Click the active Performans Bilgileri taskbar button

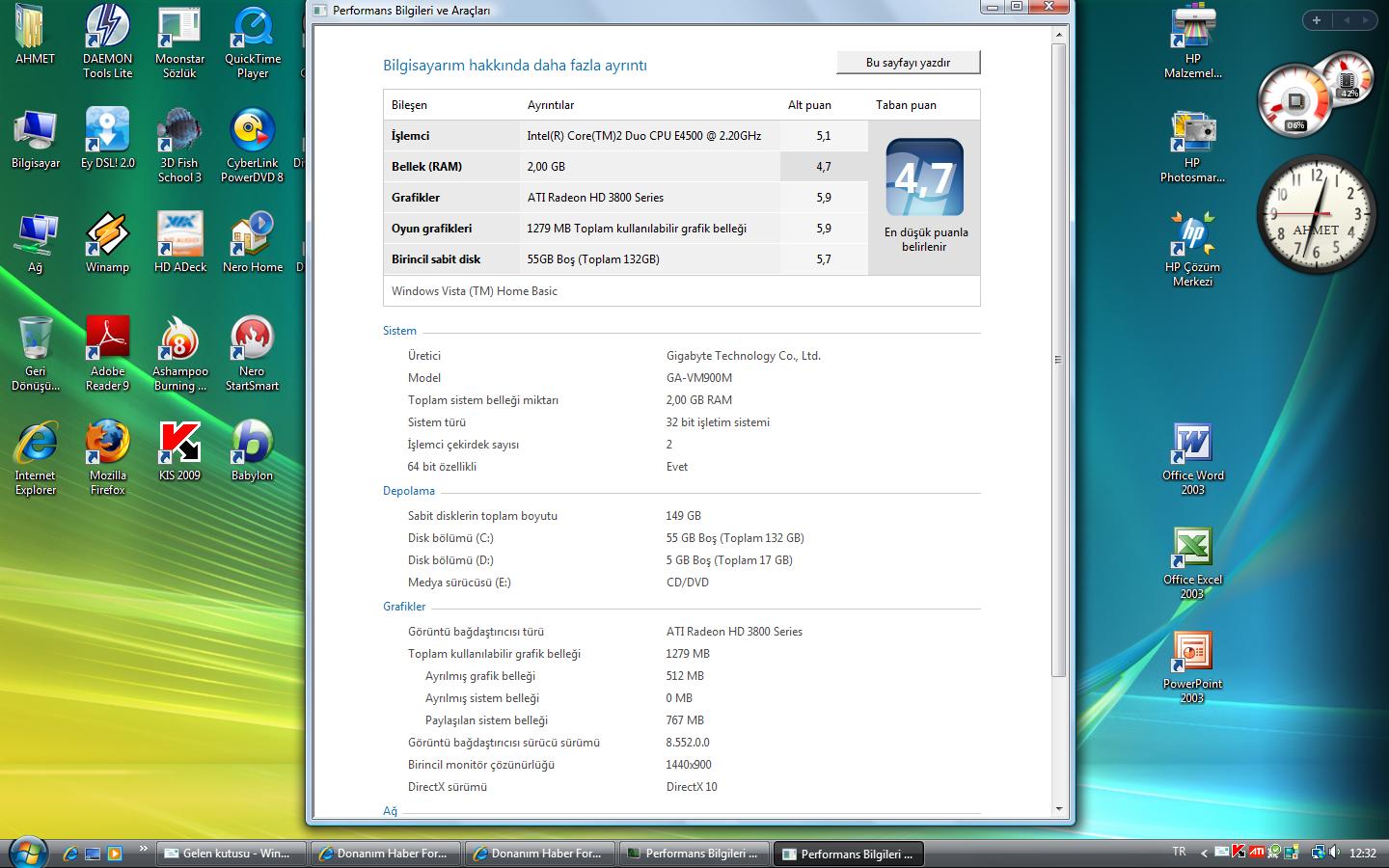click(x=848, y=854)
